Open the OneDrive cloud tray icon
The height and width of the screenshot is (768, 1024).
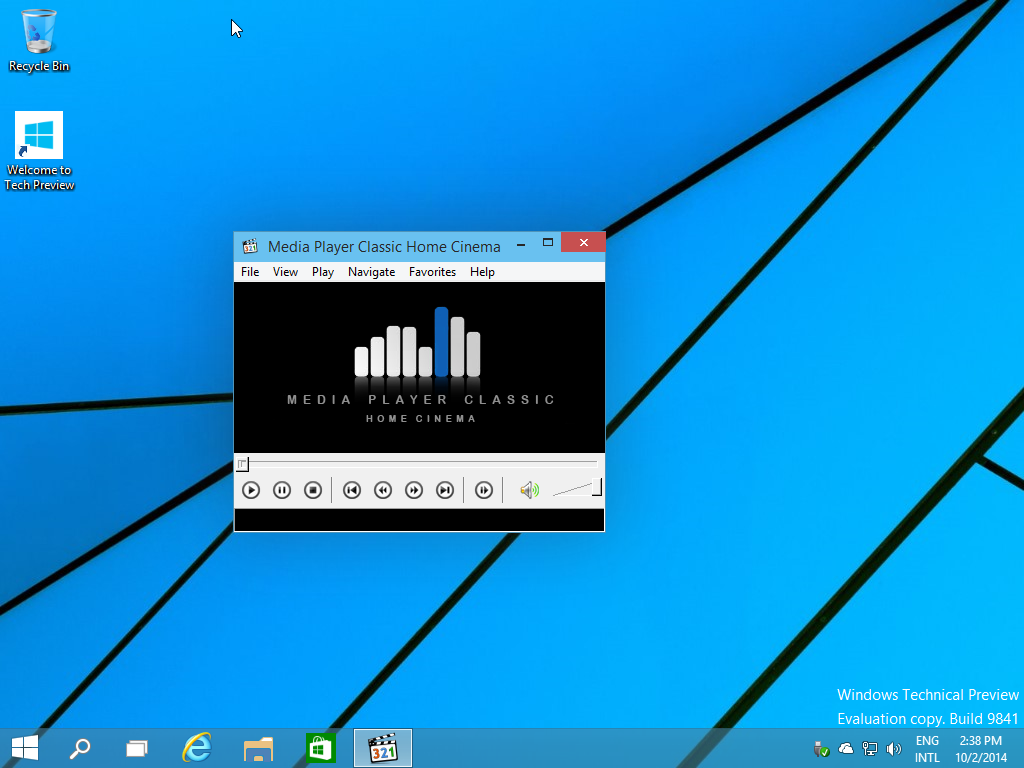coord(846,748)
